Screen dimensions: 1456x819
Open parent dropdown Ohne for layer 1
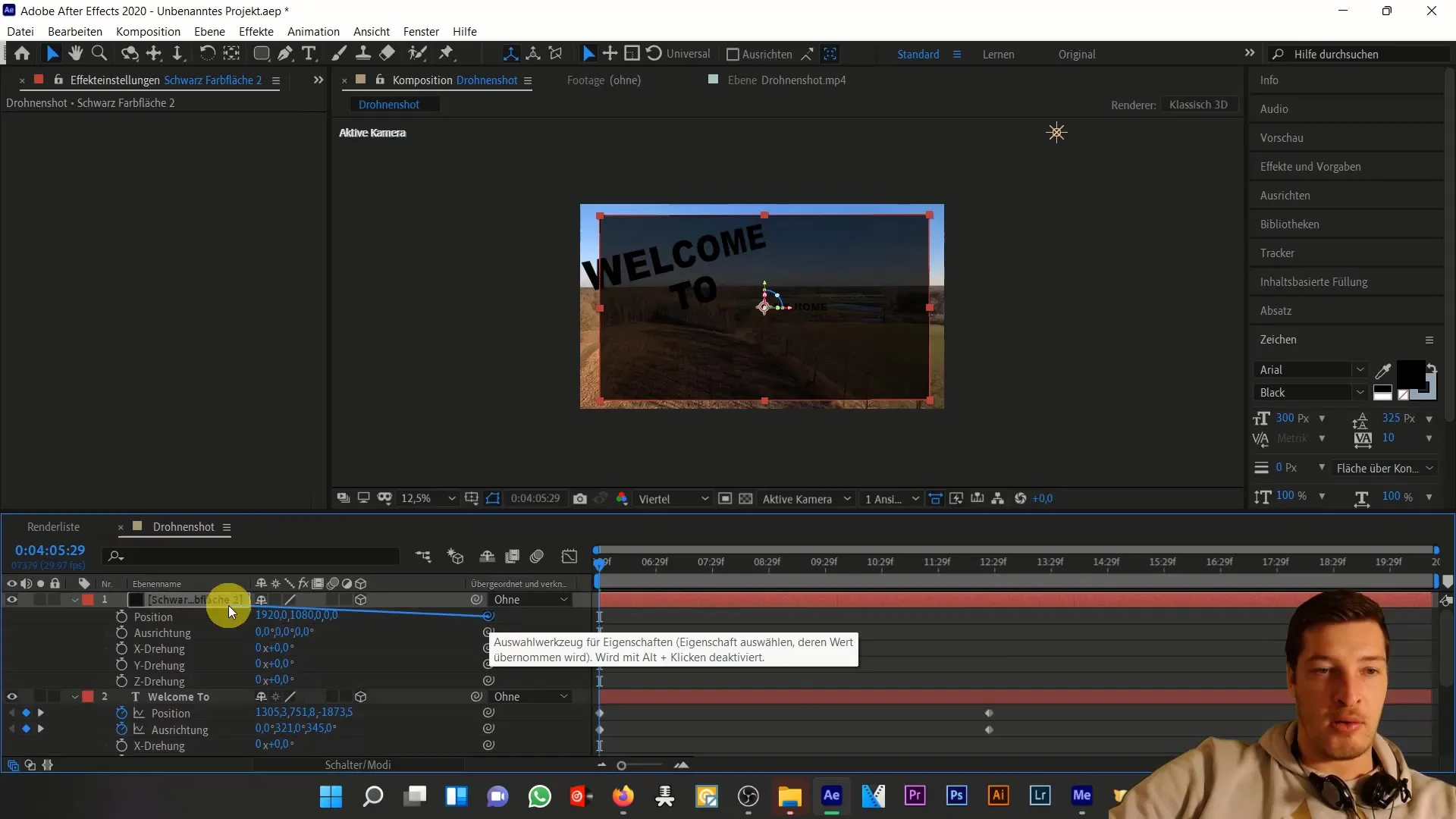(531, 600)
